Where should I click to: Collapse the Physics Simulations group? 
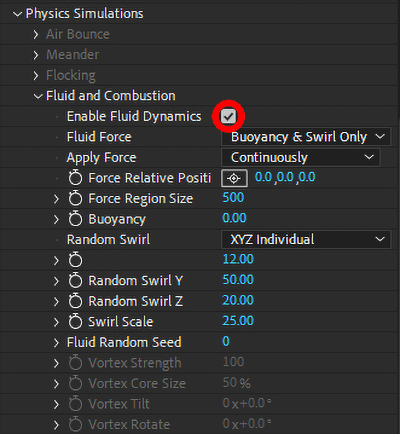point(17,14)
